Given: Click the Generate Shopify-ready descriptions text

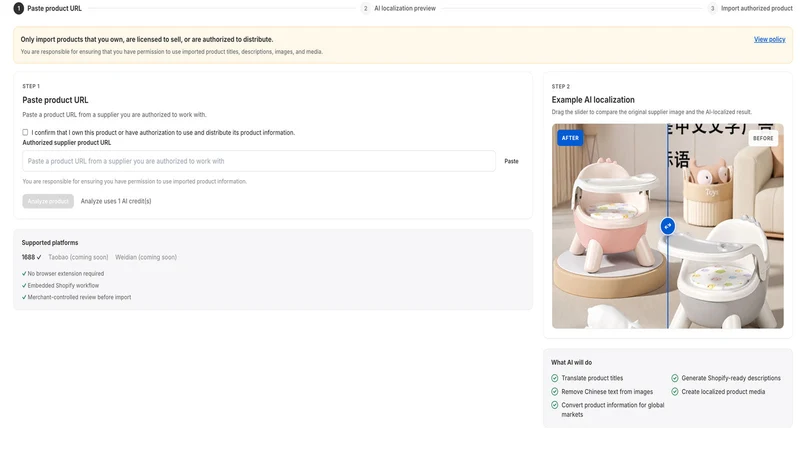Looking at the screenshot, I should [x=731, y=378].
